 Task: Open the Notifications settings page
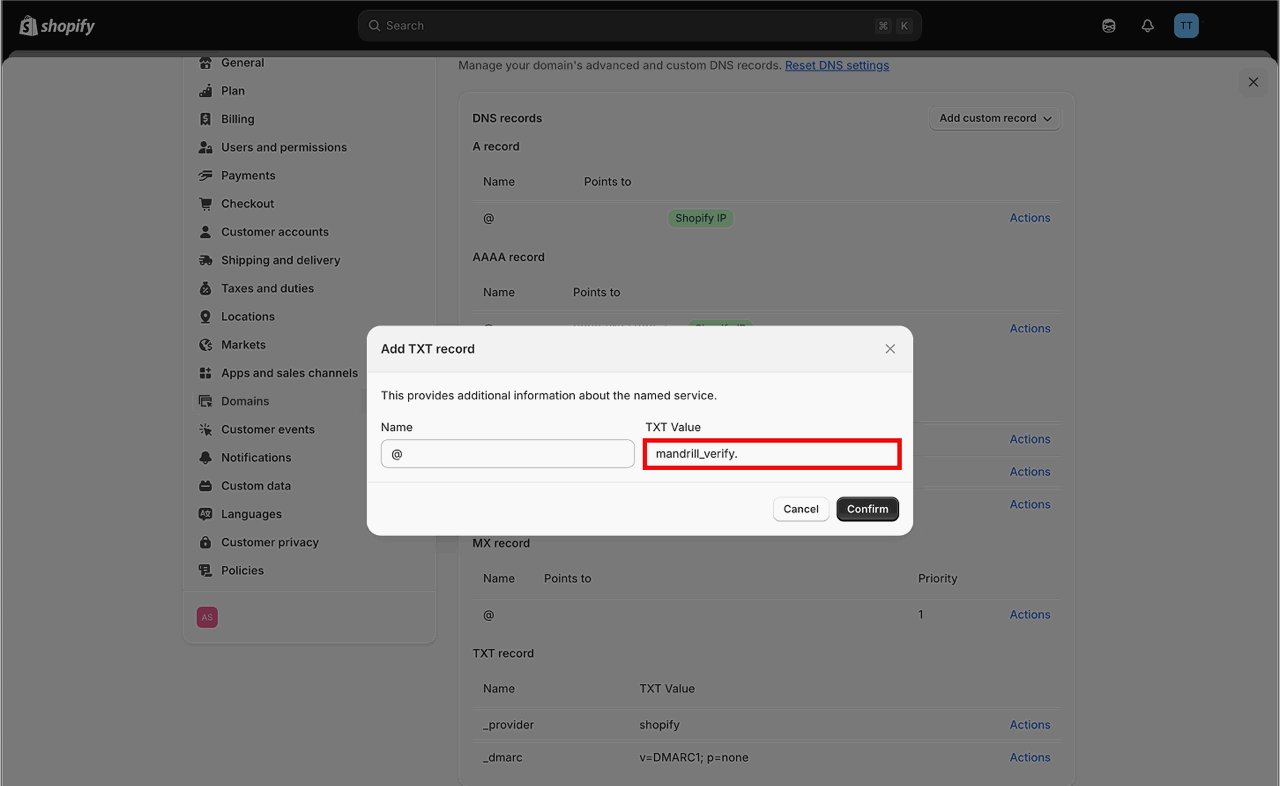[256, 458]
